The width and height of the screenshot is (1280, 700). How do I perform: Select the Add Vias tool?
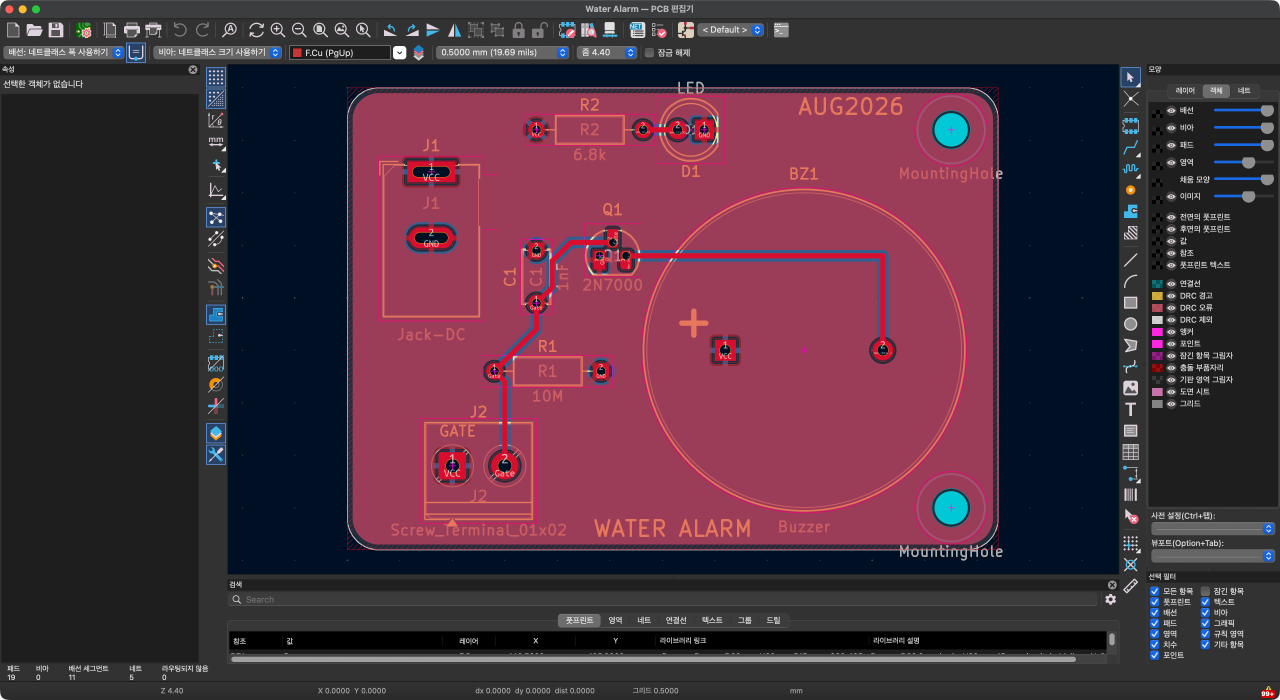(x=1131, y=190)
